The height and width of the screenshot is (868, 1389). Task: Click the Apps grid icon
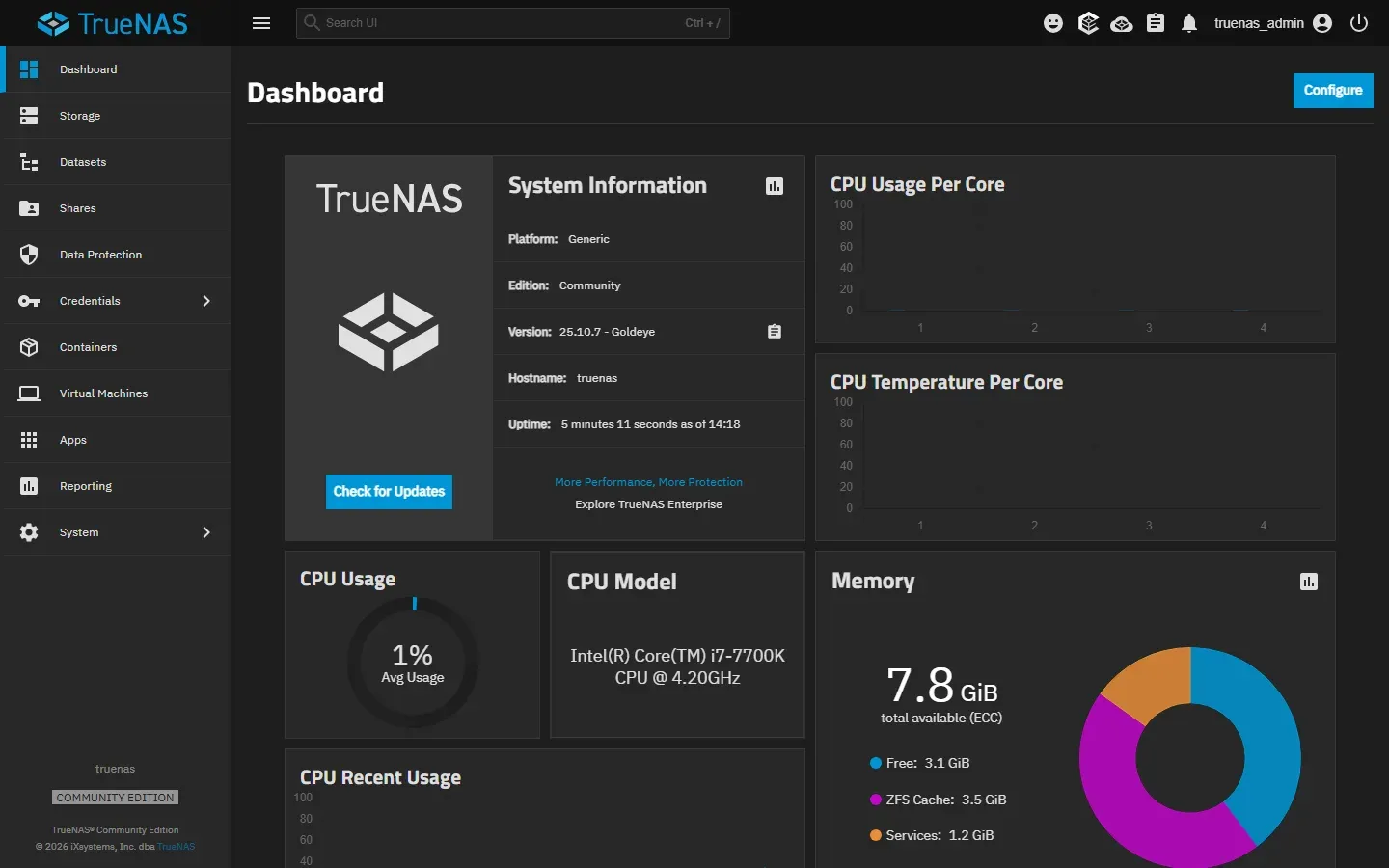coord(29,440)
